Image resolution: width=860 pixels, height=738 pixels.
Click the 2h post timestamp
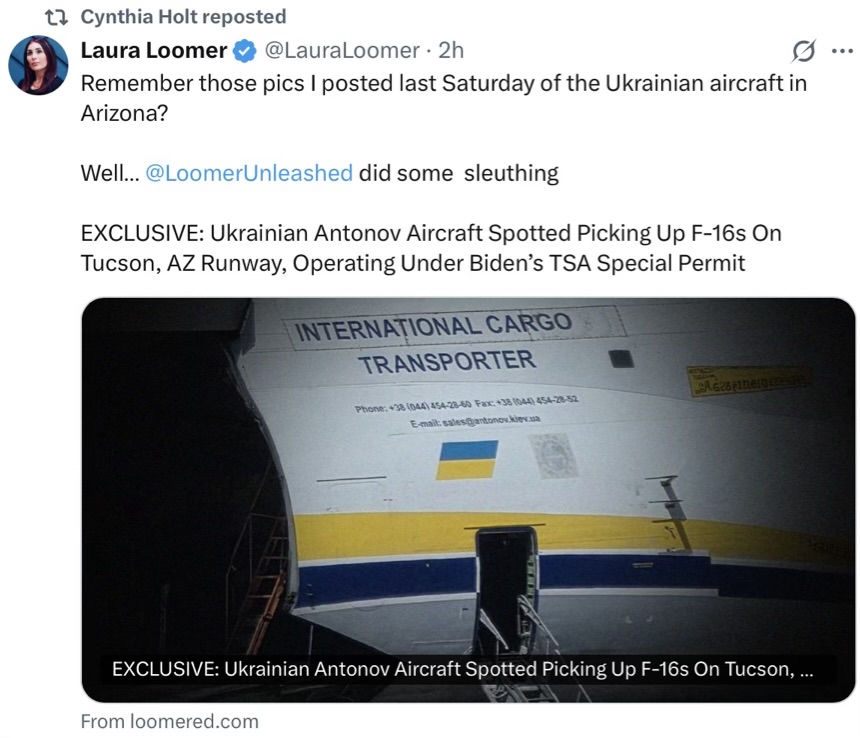(x=451, y=50)
